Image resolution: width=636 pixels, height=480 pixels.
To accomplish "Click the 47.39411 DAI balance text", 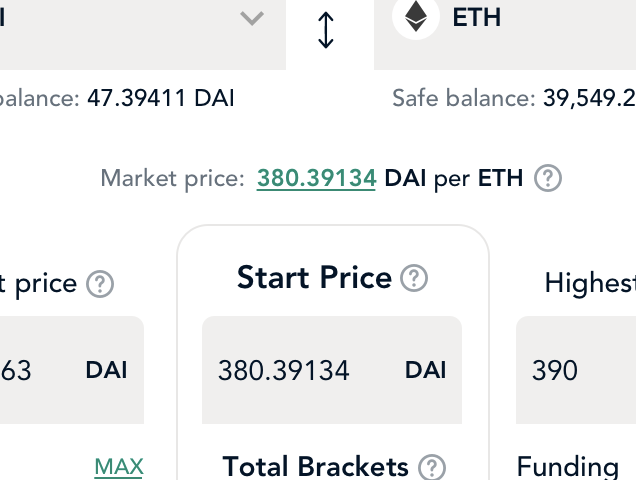I will point(161,99).
